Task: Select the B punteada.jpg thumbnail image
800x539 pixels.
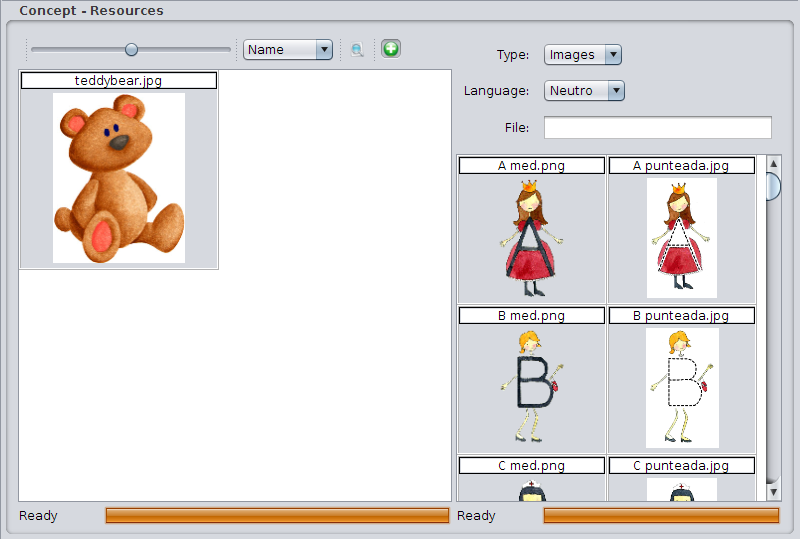Action: point(682,388)
